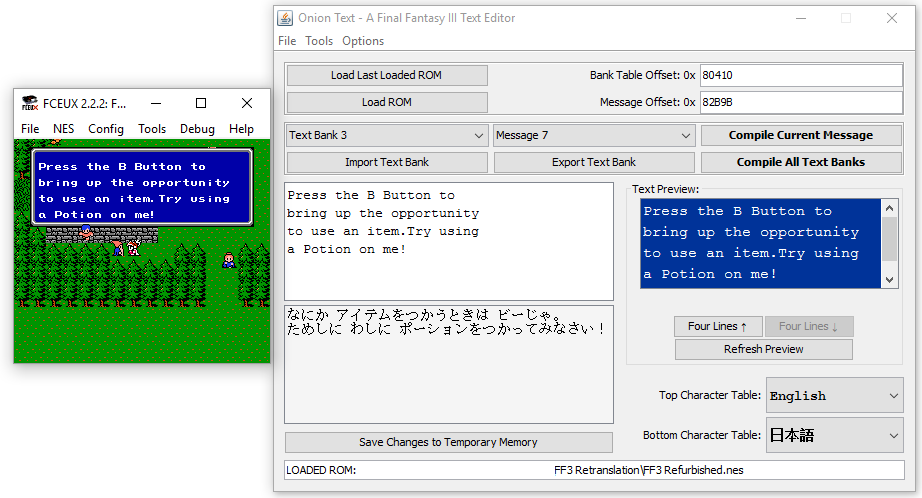Screen dimensions: 922x498
Task: Open the Debug menu in FCEUX
Action: [x=197, y=129]
